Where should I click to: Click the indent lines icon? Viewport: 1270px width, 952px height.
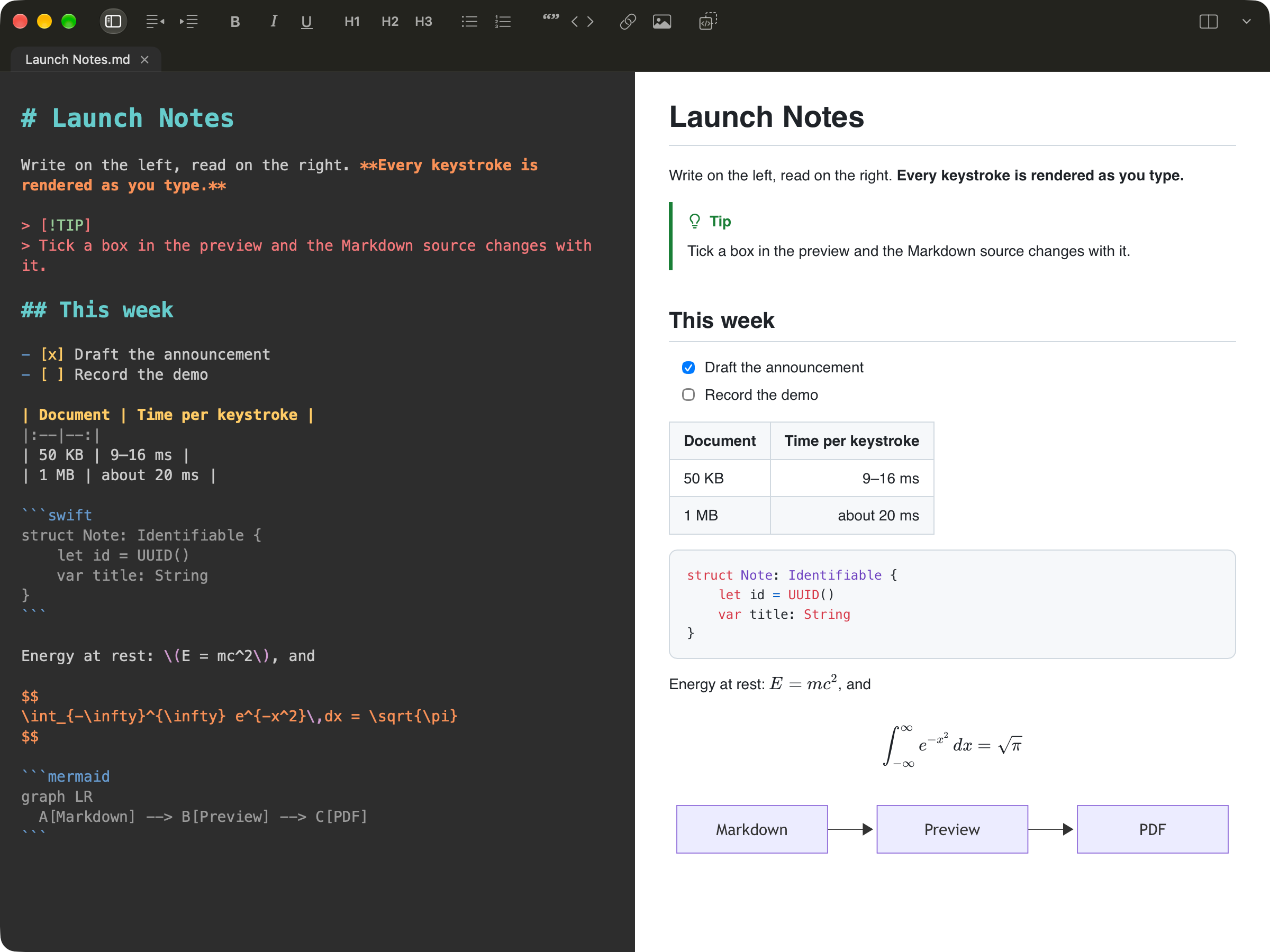point(189,22)
